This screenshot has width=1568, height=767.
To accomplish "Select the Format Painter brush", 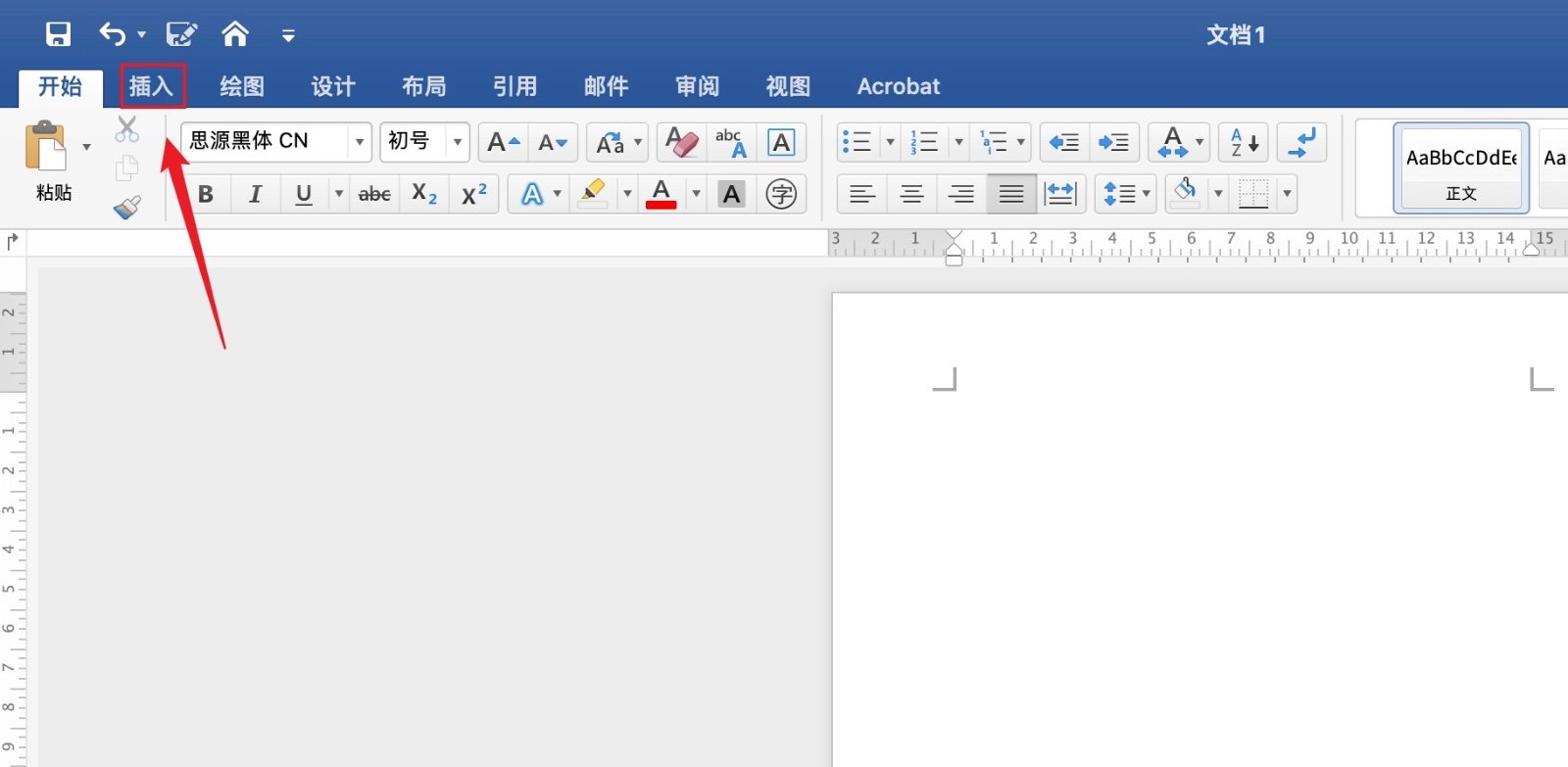I will point(127,207).
